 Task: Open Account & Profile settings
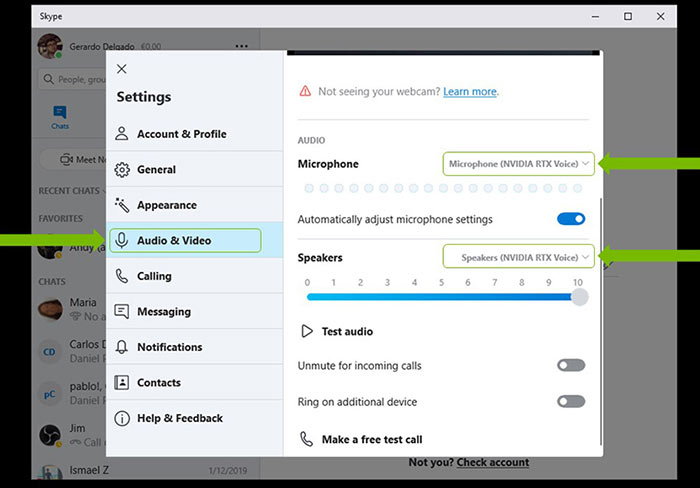tap(195, 133)
